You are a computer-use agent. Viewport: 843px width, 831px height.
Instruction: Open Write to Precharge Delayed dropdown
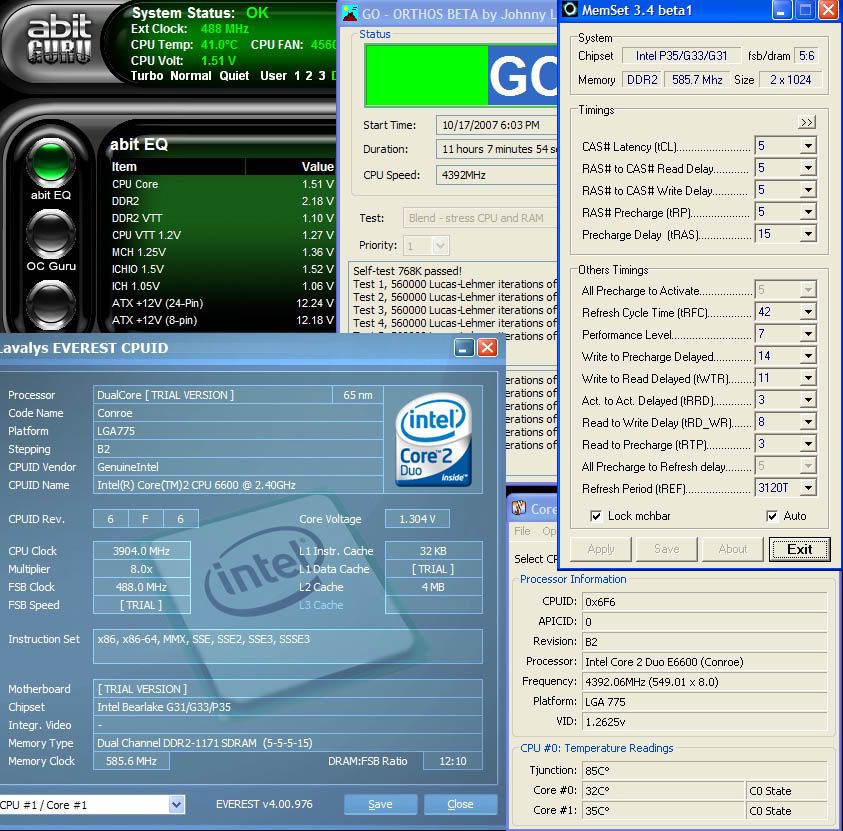(x=808, y=356)
